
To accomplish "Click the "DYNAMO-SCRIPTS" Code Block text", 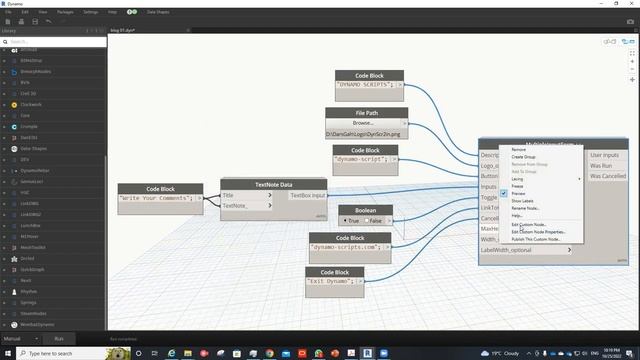I will pos(366,84).
